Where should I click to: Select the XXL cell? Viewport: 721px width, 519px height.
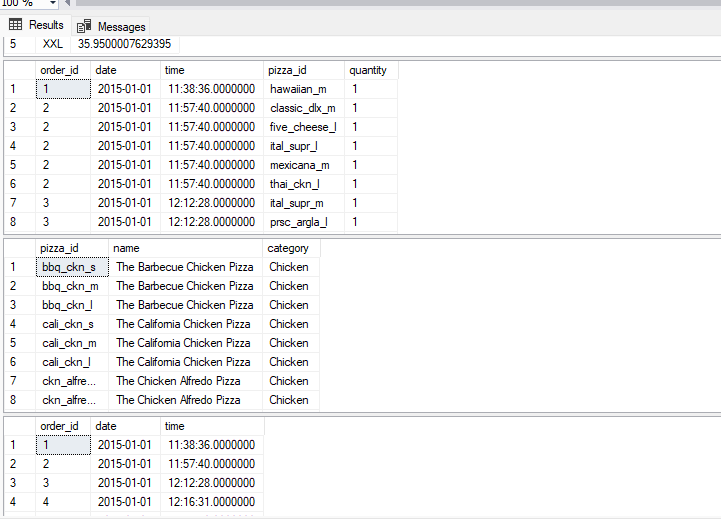click(53, 44)
